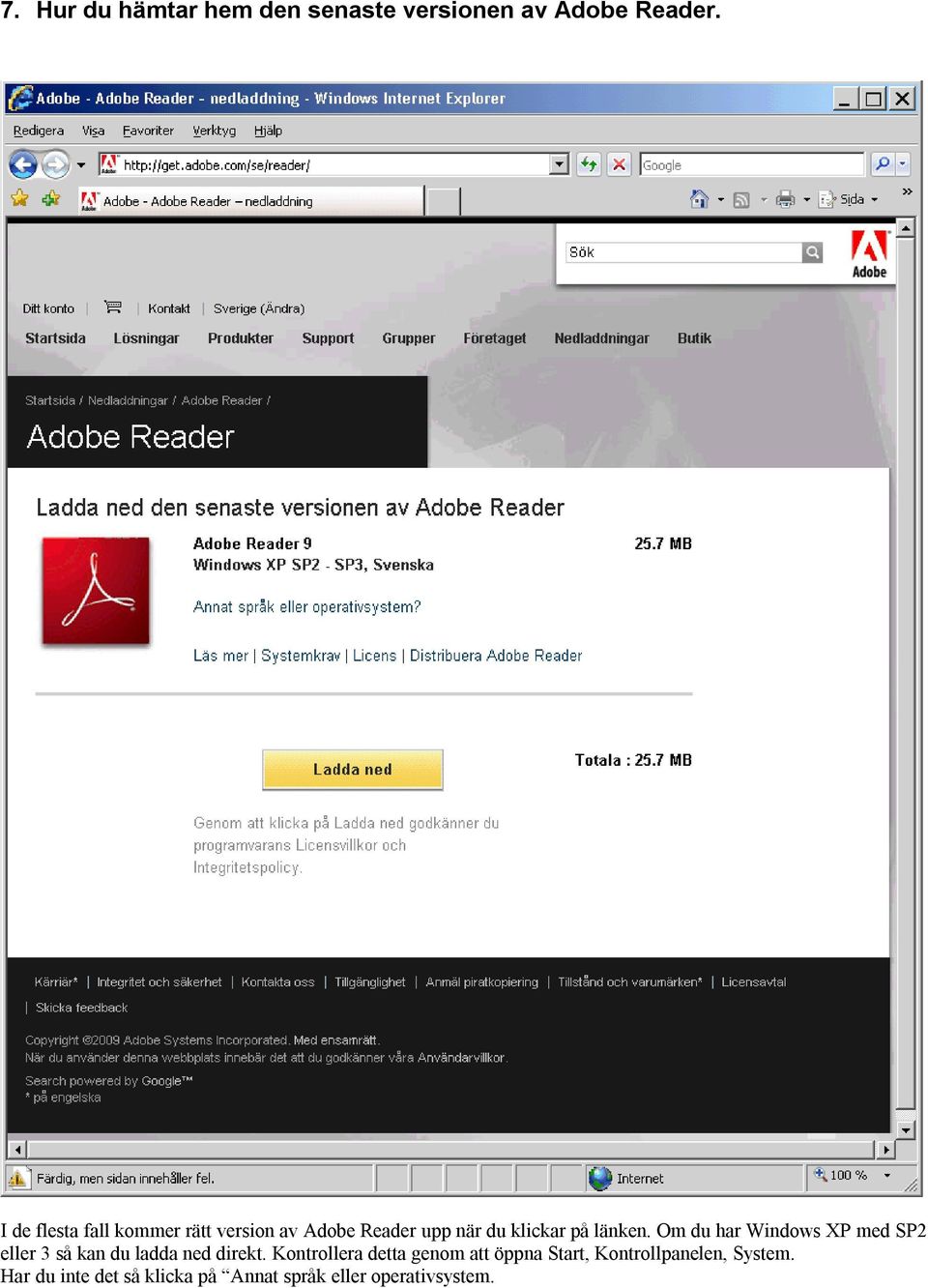
Task: Open Lösningar in Adobe navigation
Action: click(x=146, y=338)
